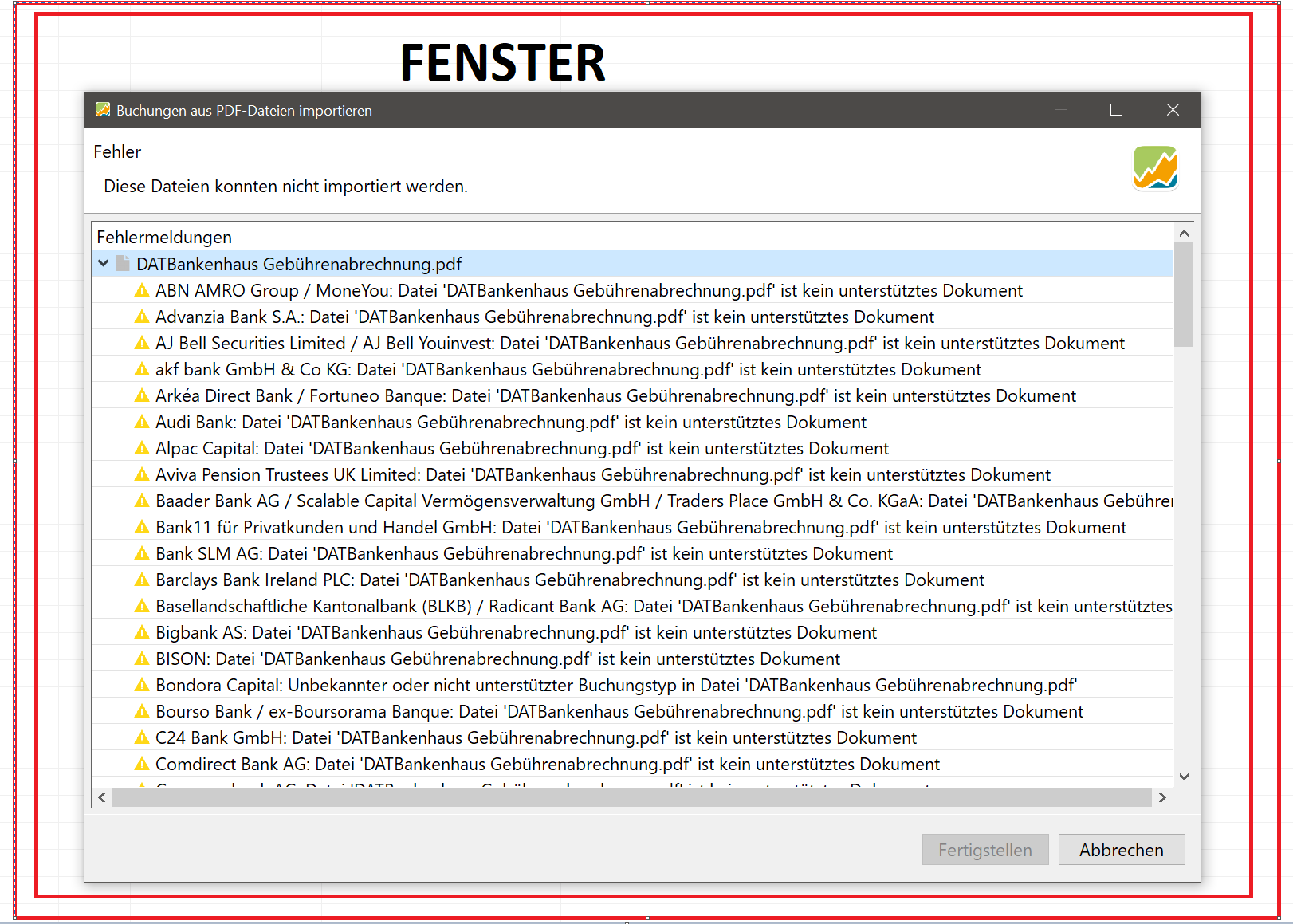Viewport: 1293px width, 924px height.
Task: Select the Baader Bank AG / Scalable Capital text
Action: 664,501
